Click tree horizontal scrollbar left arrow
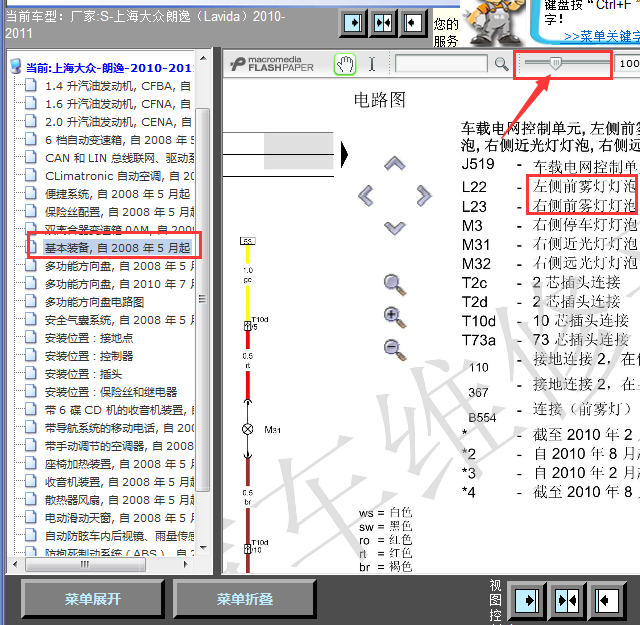Viewport: 640px width, 625px height. 15,564
